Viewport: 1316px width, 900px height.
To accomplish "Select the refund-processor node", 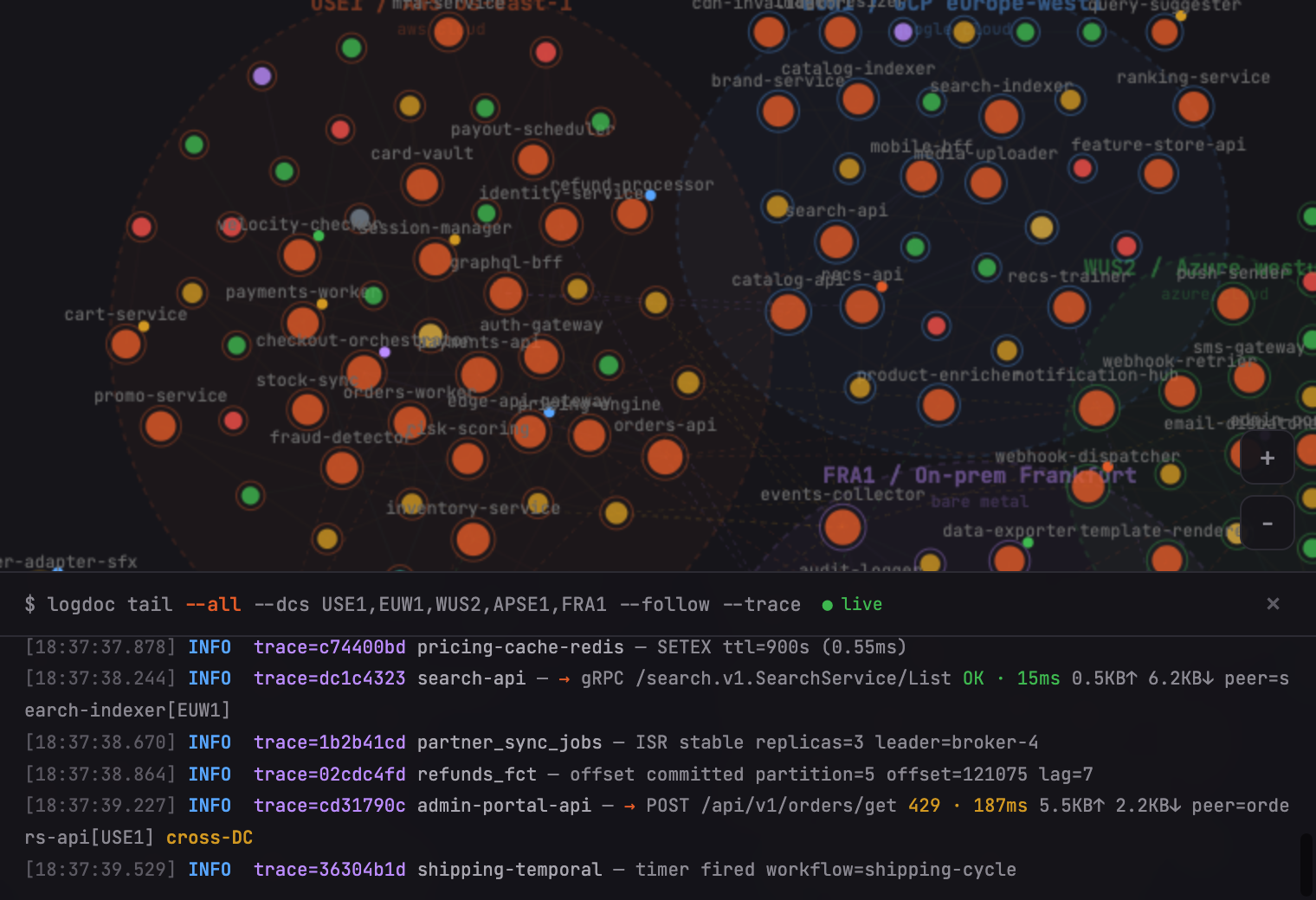I will pos(632,214).
